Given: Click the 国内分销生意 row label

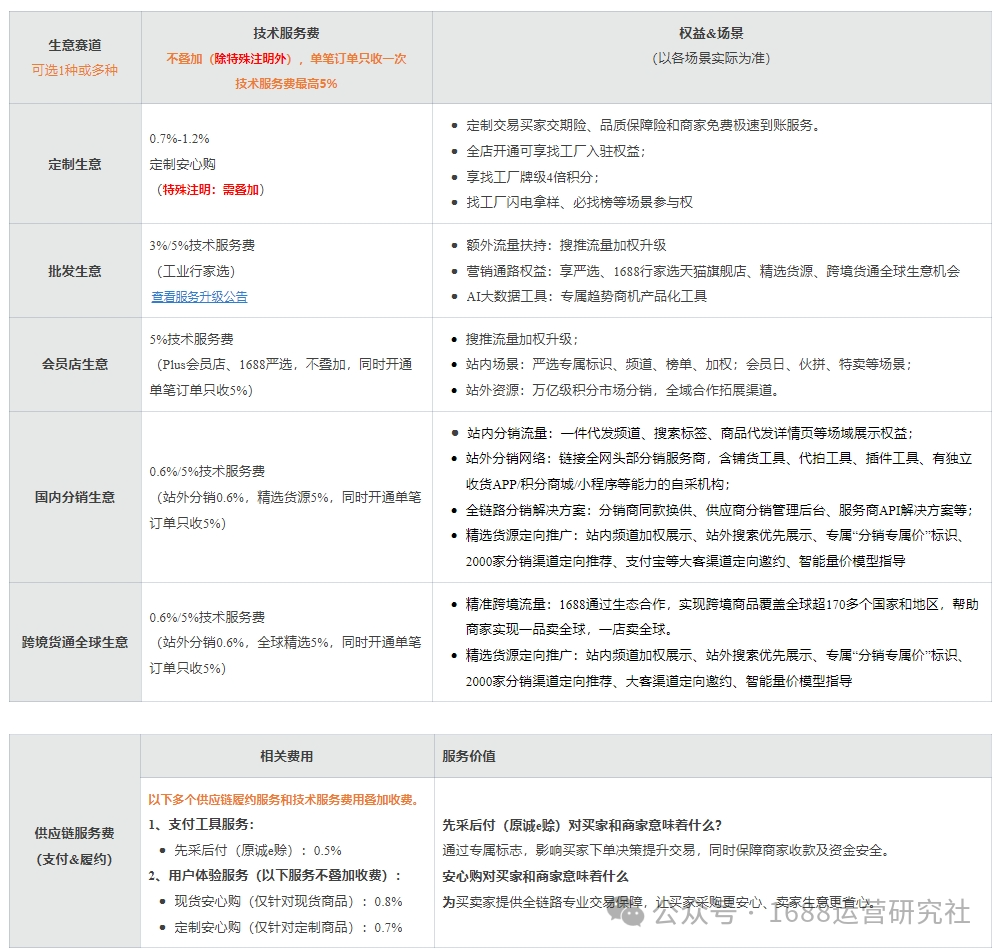Looking at the screenshot, I should tap(75, 497).
